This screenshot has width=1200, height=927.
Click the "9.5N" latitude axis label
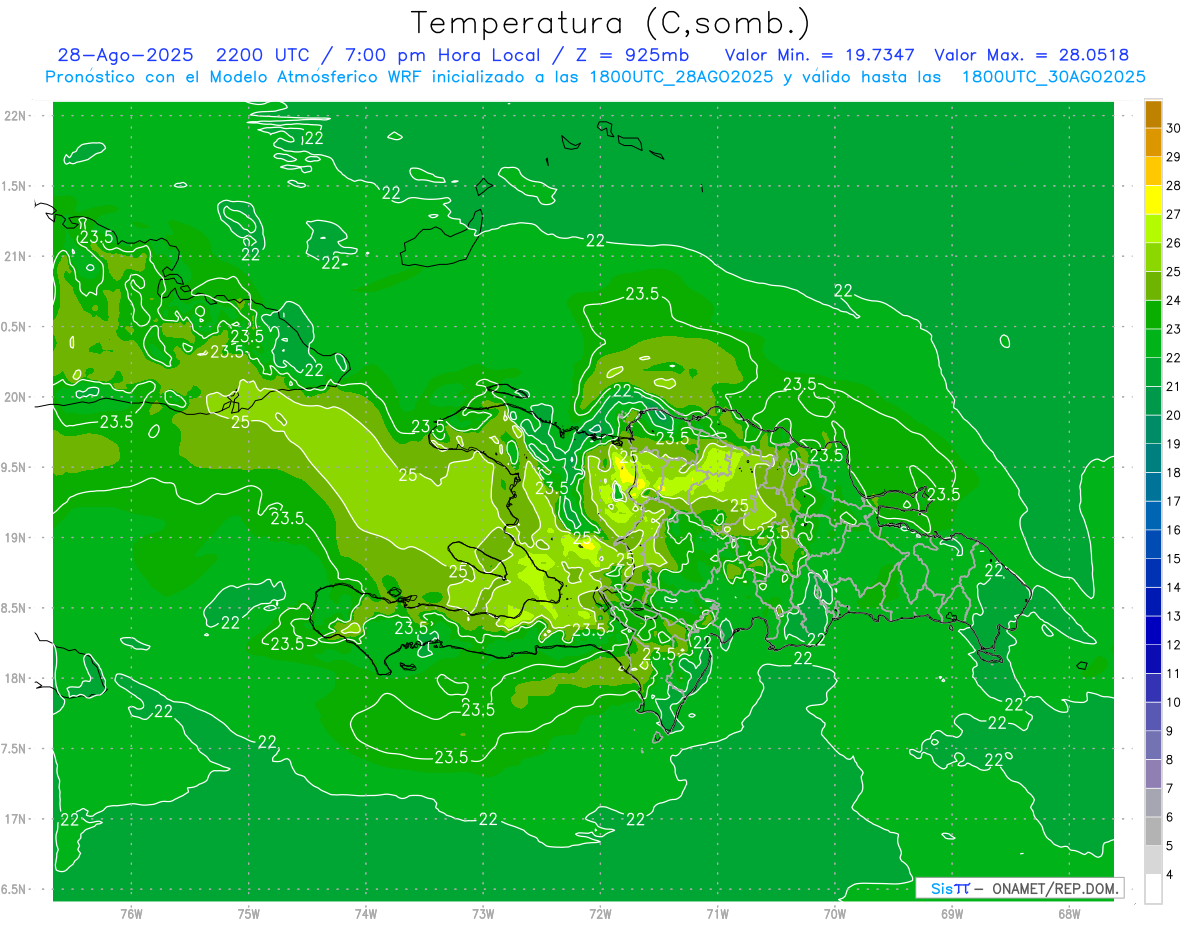coord(15,467)
